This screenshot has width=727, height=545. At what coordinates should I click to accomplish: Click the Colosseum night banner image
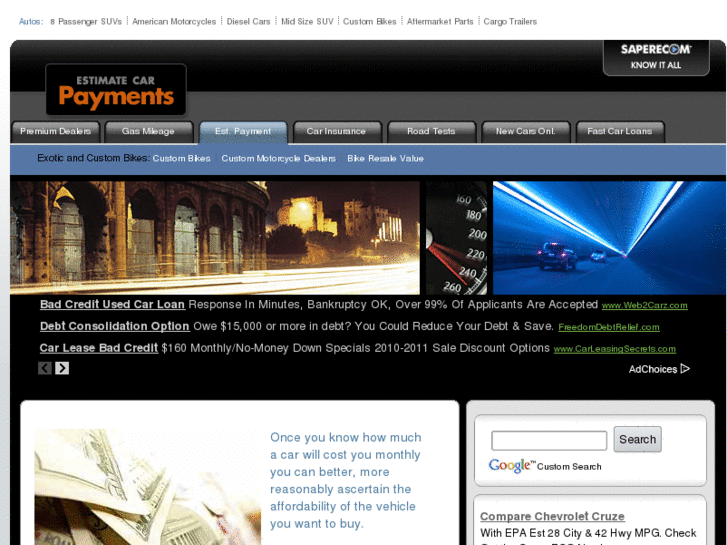pos(215,237)
